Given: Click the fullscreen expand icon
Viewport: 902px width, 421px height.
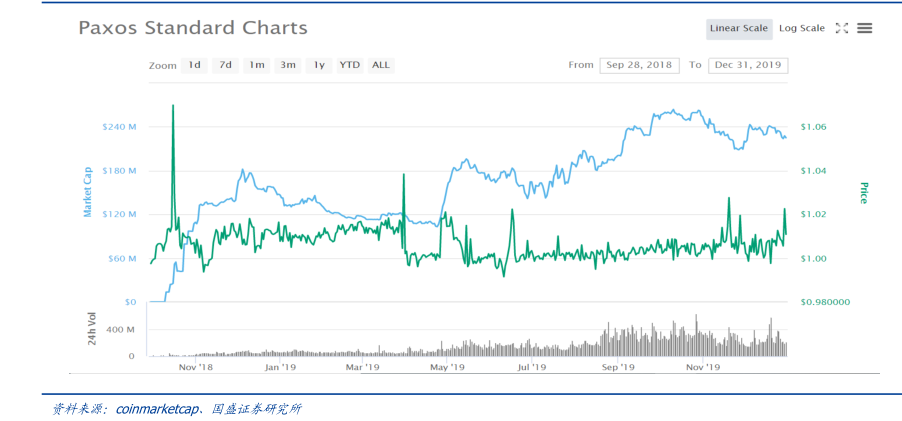Looking at the screenshot, I should pyautogui.click(x=841, y=28).
